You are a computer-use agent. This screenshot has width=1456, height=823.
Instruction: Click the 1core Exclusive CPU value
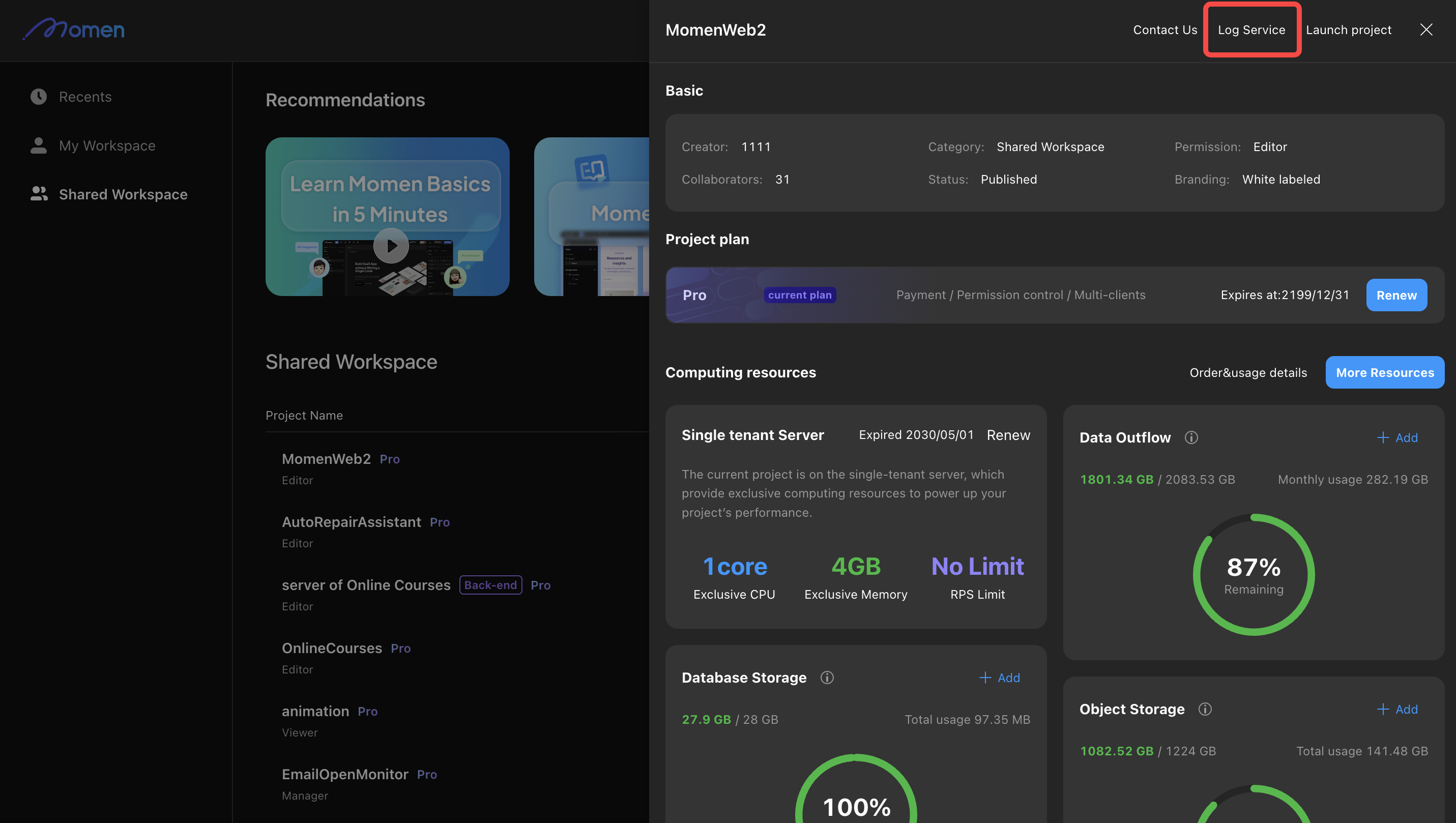click(x=735, y=566)
